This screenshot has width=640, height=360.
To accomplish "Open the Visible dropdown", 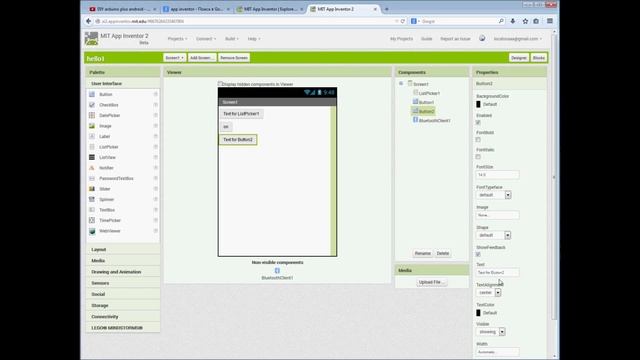I will point(491,332).
